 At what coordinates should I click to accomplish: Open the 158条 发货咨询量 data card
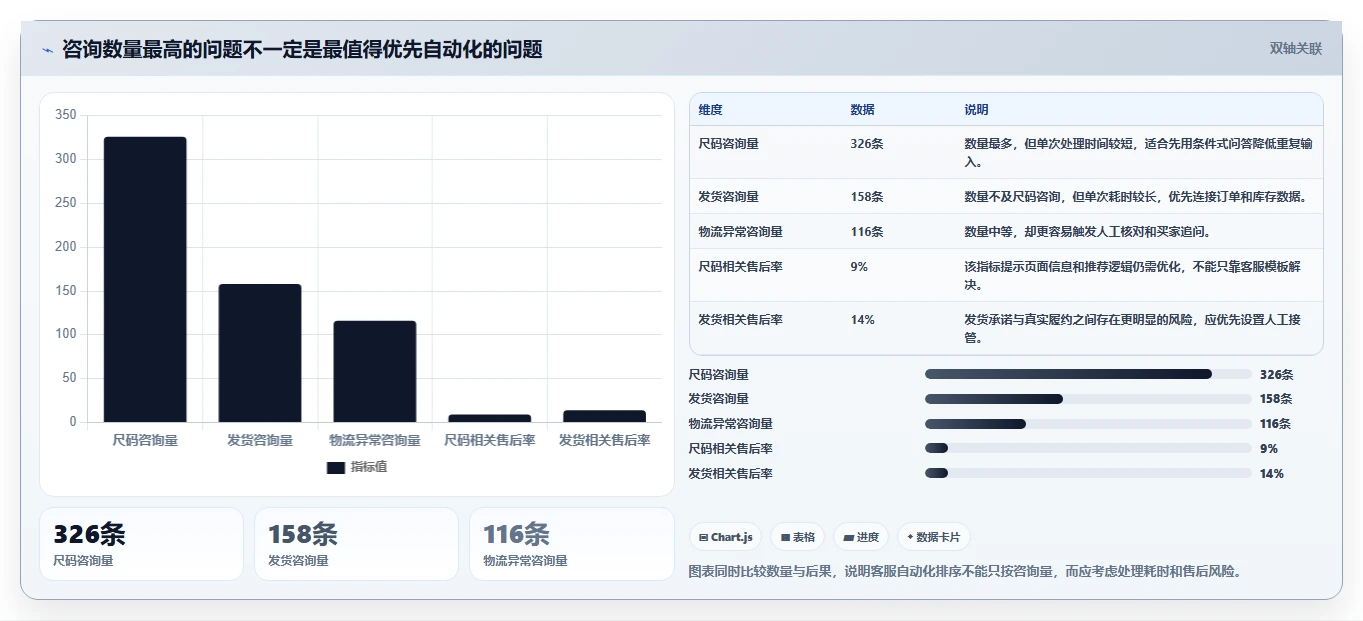pyautogui.click(x=356, y=544)
